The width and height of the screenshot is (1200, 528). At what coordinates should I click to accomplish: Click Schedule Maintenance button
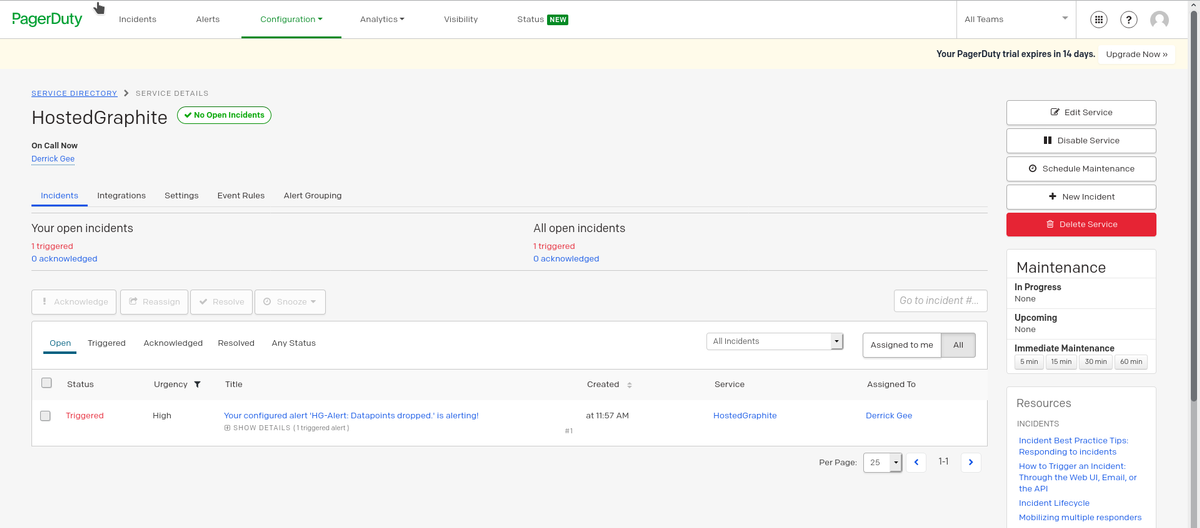[x=1081, y=168]
